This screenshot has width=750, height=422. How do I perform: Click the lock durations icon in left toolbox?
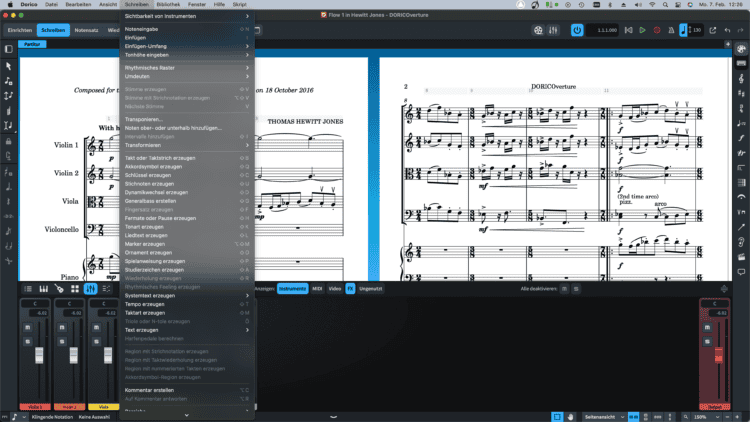[x=9, y=142]
